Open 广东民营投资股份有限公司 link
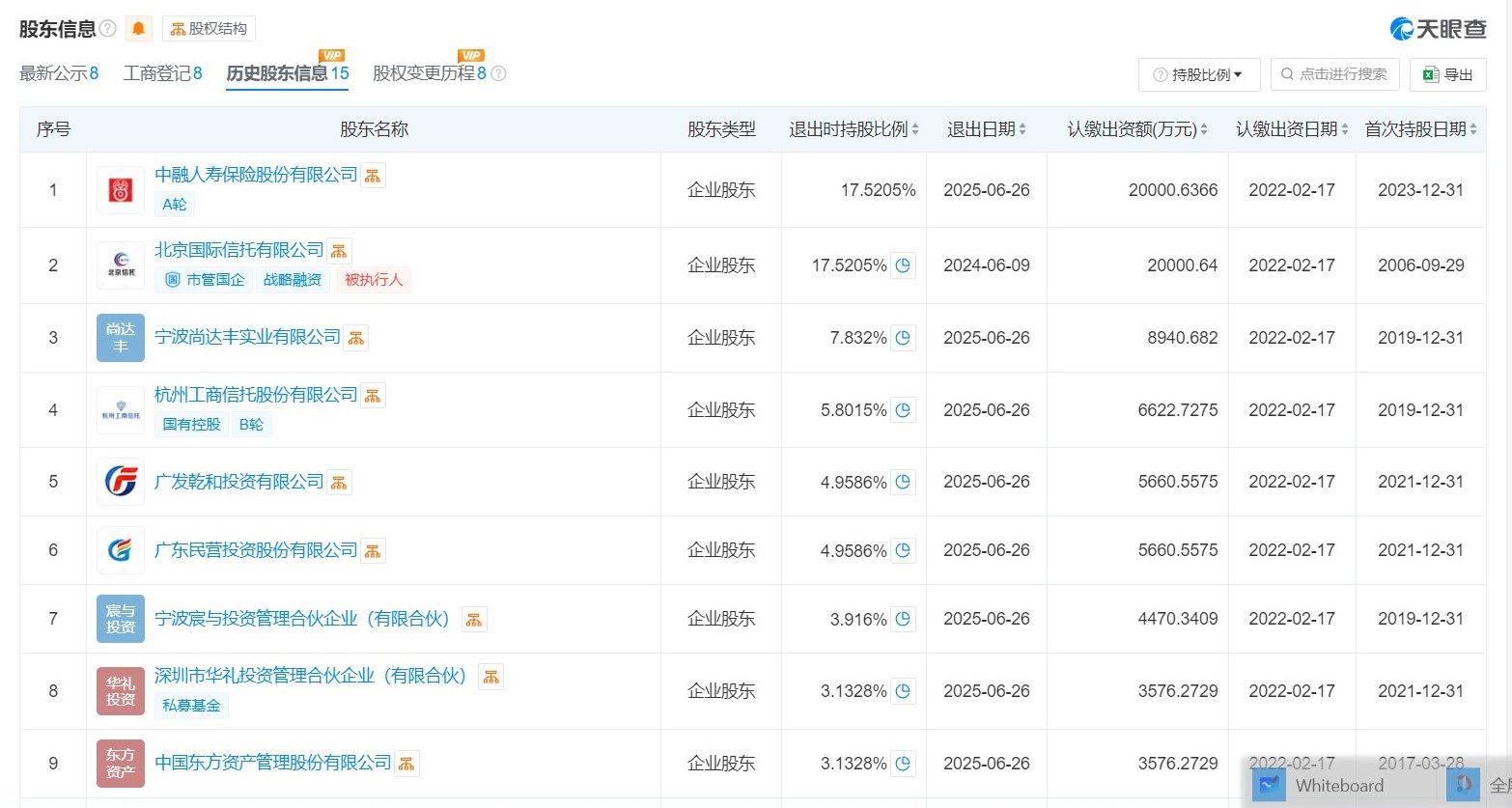This screenshot has width=1512, height=808. [256, 550]
